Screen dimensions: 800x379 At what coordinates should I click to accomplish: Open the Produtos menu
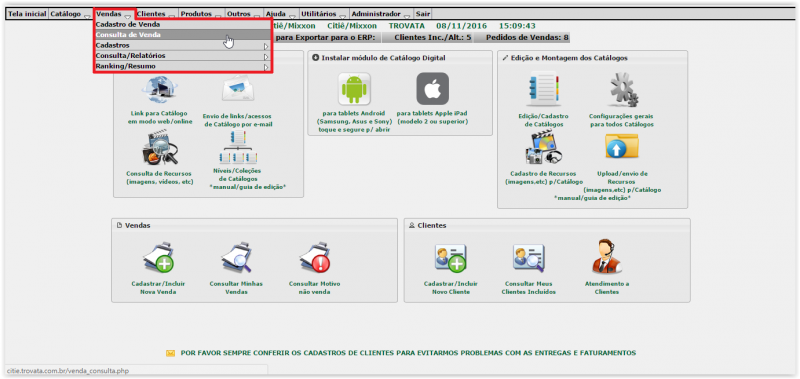click(202, 14)
